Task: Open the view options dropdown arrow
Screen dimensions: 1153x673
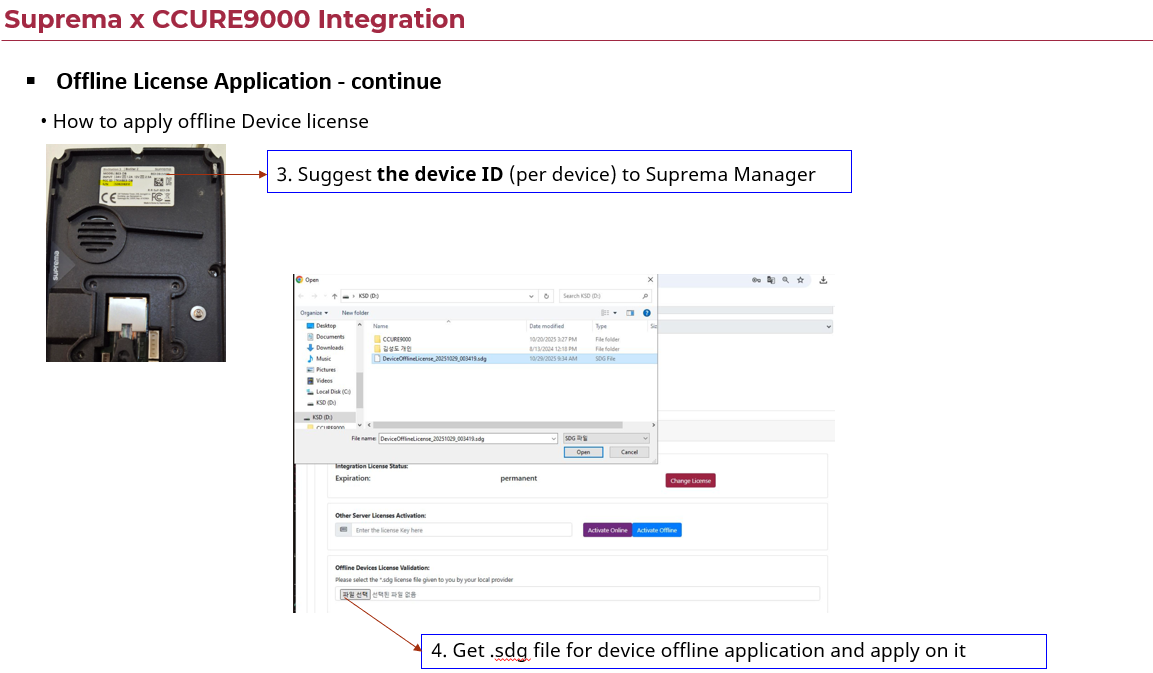Action: coord(615,313)
